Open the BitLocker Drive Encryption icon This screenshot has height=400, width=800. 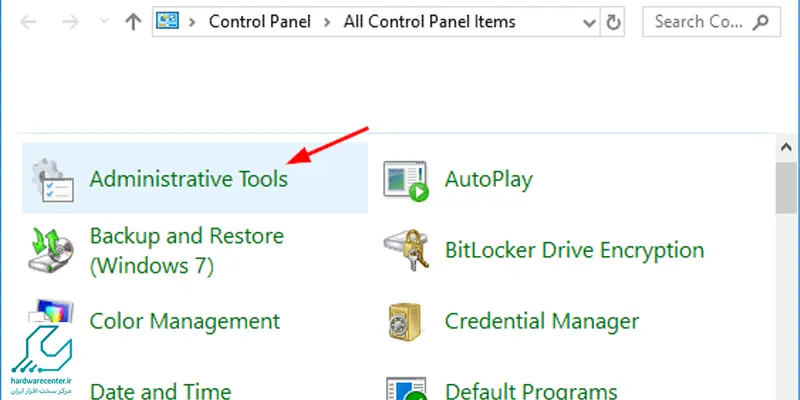(x=406, y=250)
